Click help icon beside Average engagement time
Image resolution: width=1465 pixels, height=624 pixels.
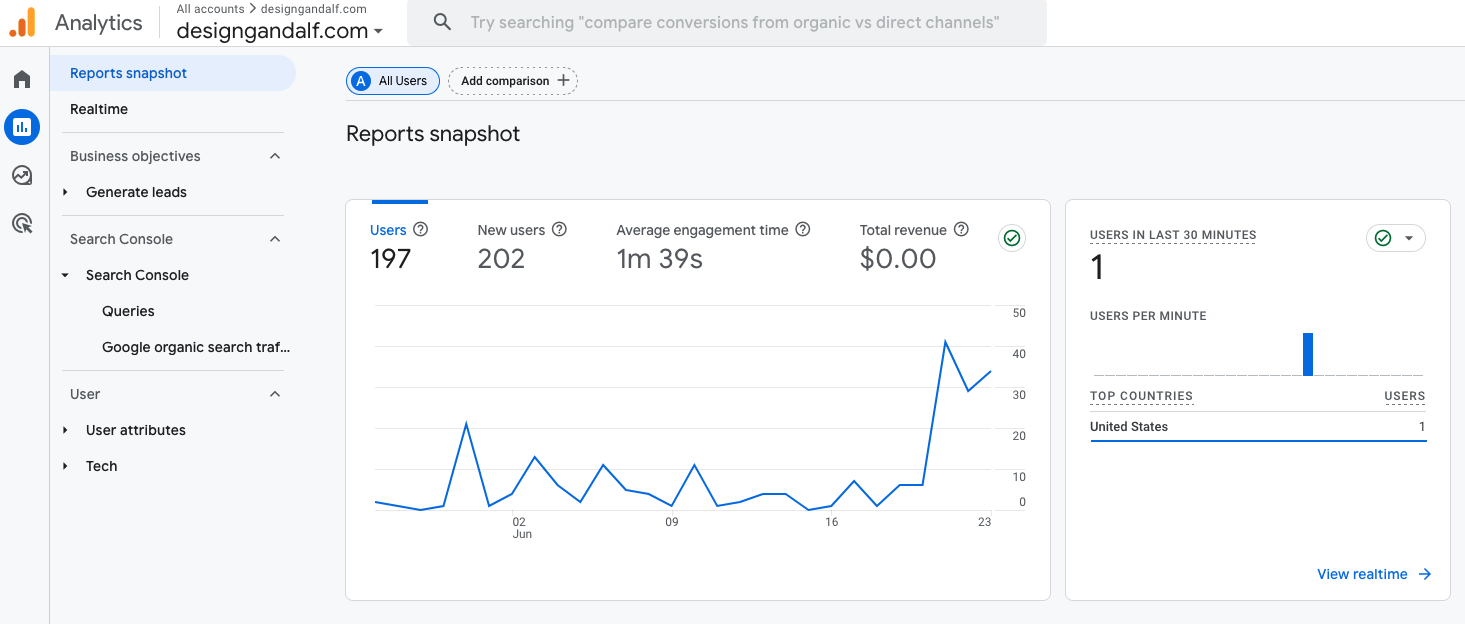[x=802, y=229]
